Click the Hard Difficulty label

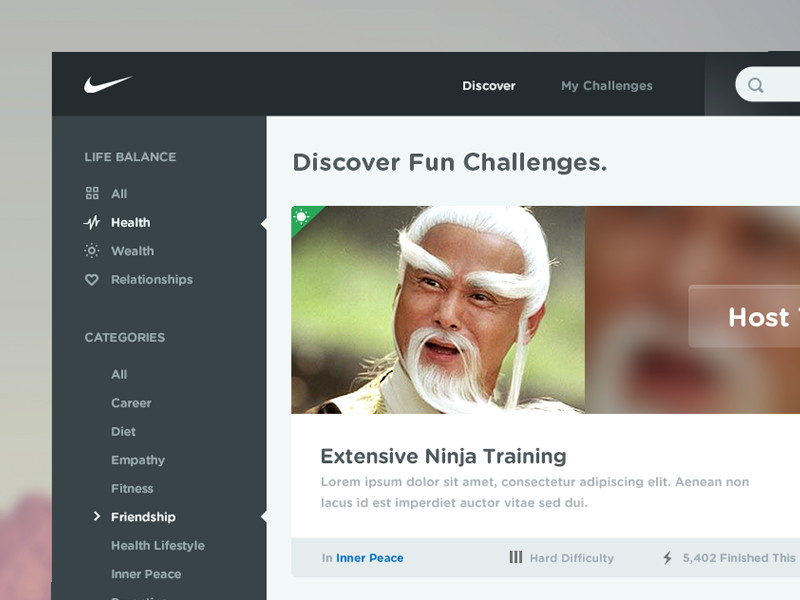click(571, 558)
